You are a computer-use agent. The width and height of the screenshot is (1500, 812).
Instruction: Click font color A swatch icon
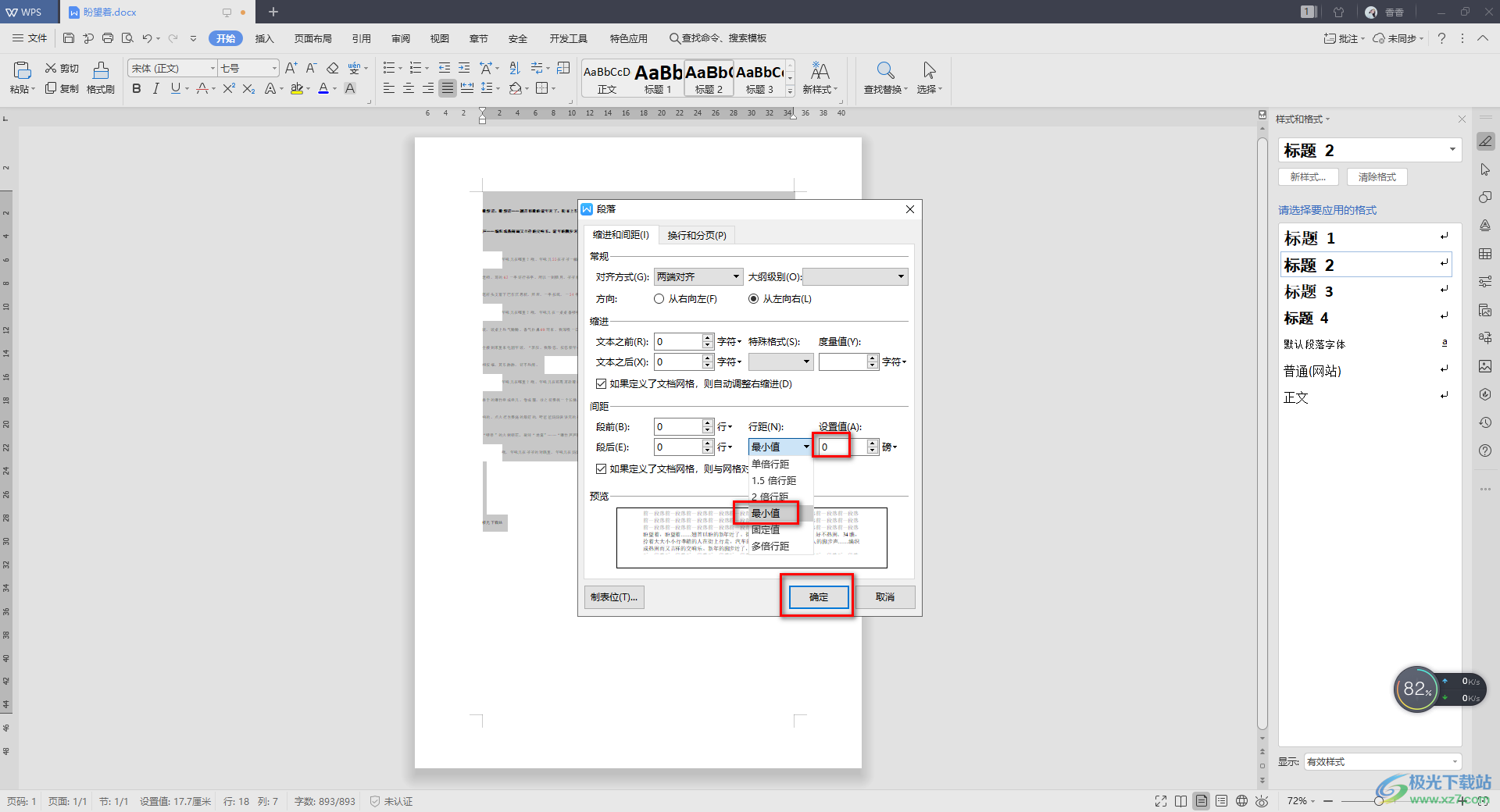[x=323, y=89]
